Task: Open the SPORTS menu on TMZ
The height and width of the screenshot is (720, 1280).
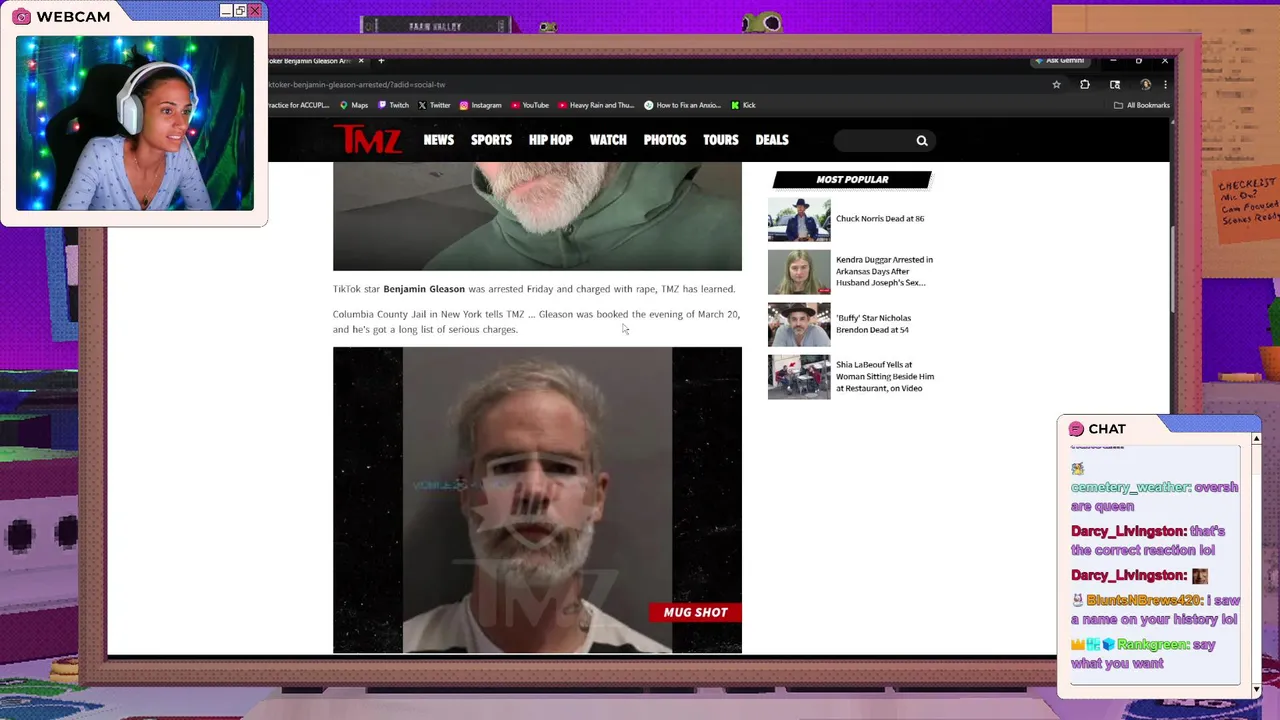Action: 491,140
